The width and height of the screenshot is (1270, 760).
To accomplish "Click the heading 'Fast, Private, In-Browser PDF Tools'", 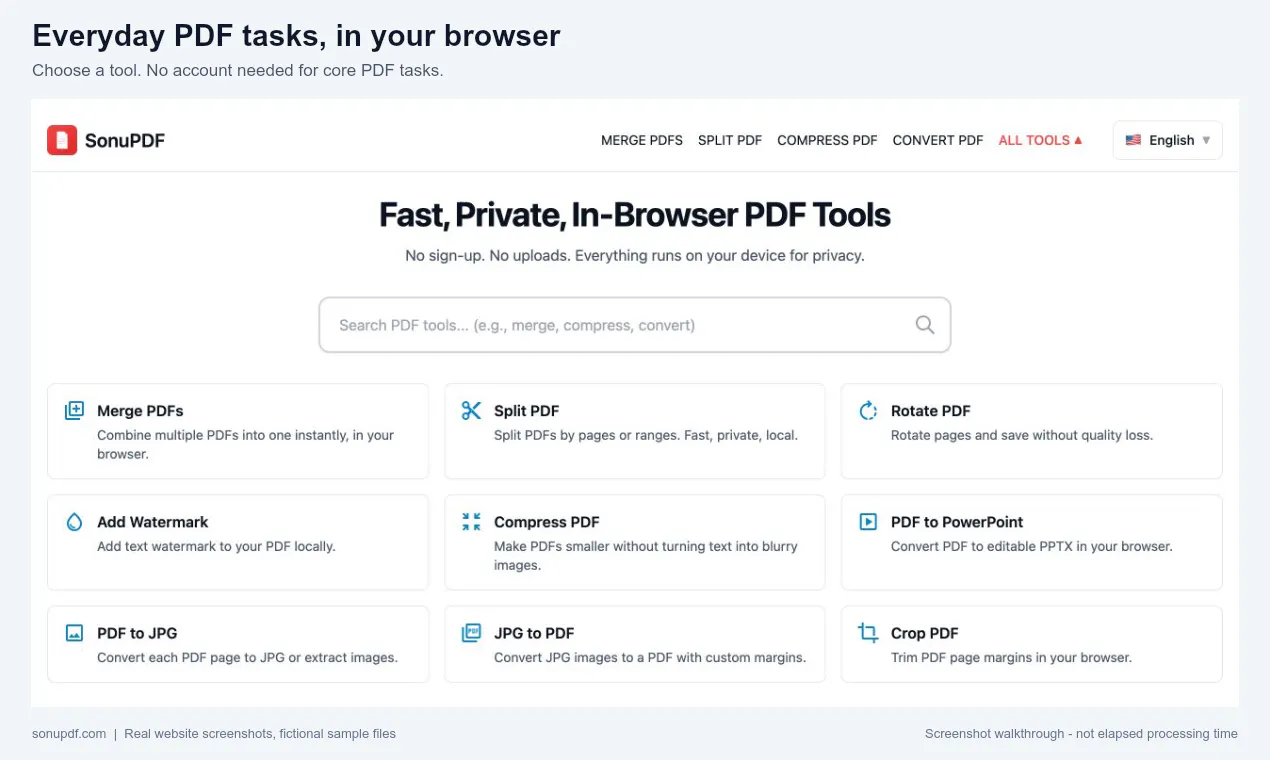I will click(635, 215).
